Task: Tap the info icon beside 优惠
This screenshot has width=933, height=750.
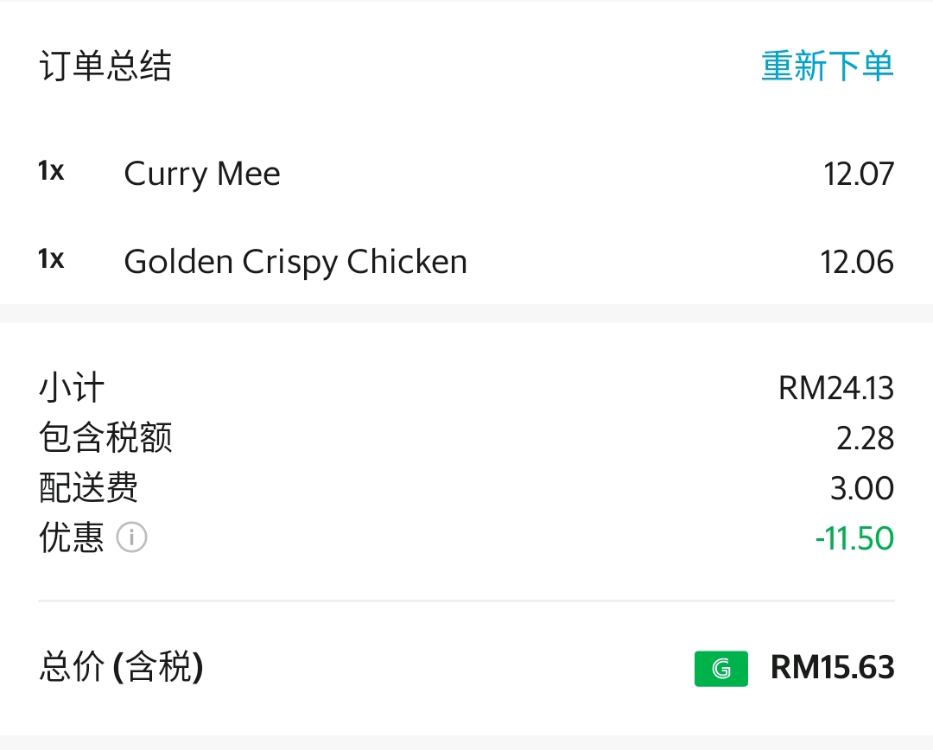Action: (132, 538)
